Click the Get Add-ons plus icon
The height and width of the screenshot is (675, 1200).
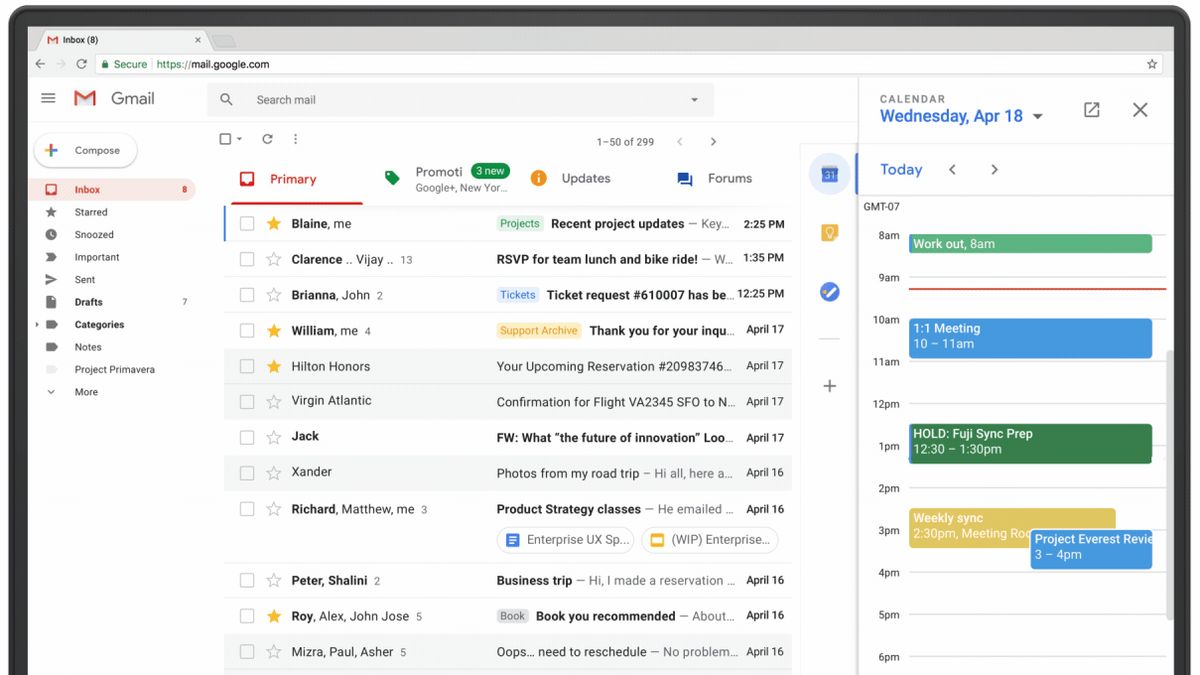pyautogui.click(x=829, y=386)
